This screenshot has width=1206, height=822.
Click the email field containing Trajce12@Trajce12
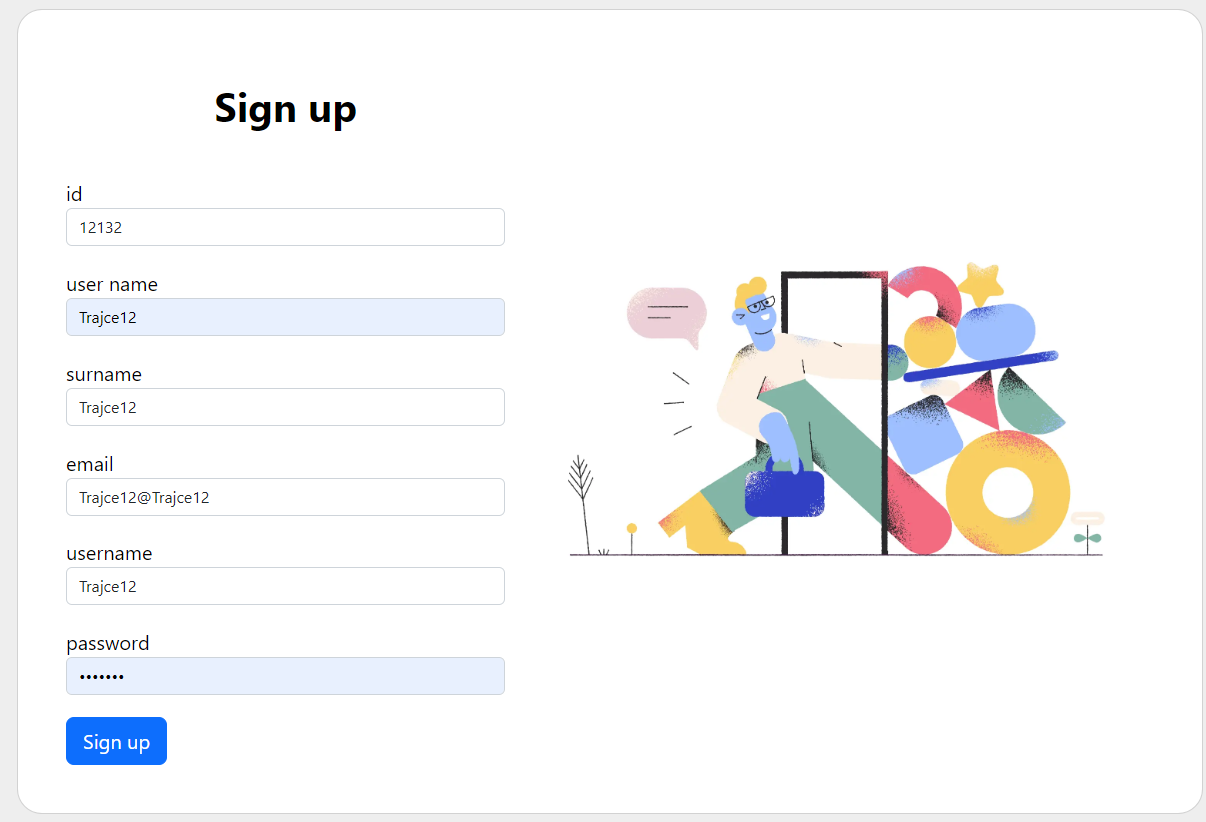tap(285, 497)
